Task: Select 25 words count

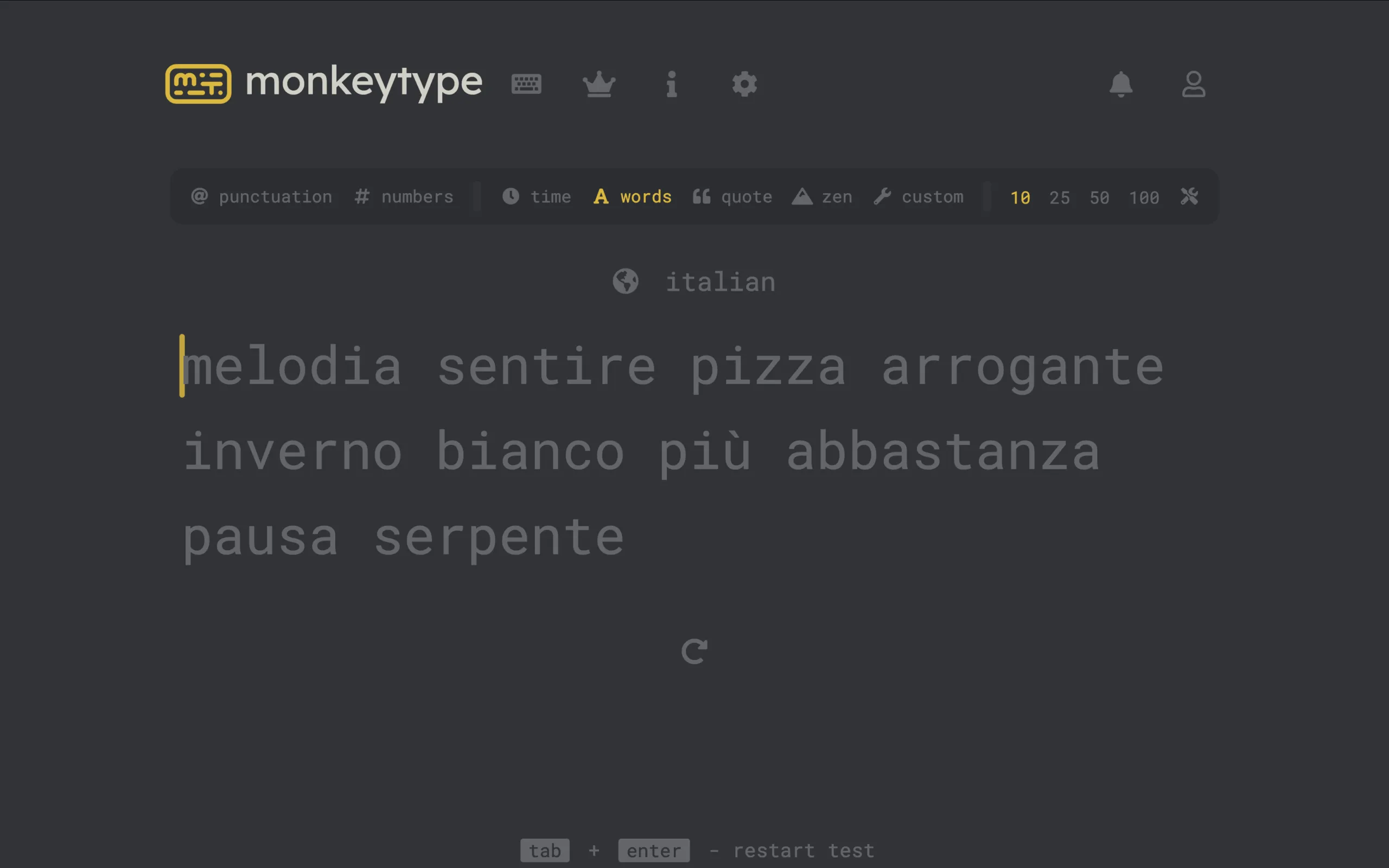Action: [1060, 197]
